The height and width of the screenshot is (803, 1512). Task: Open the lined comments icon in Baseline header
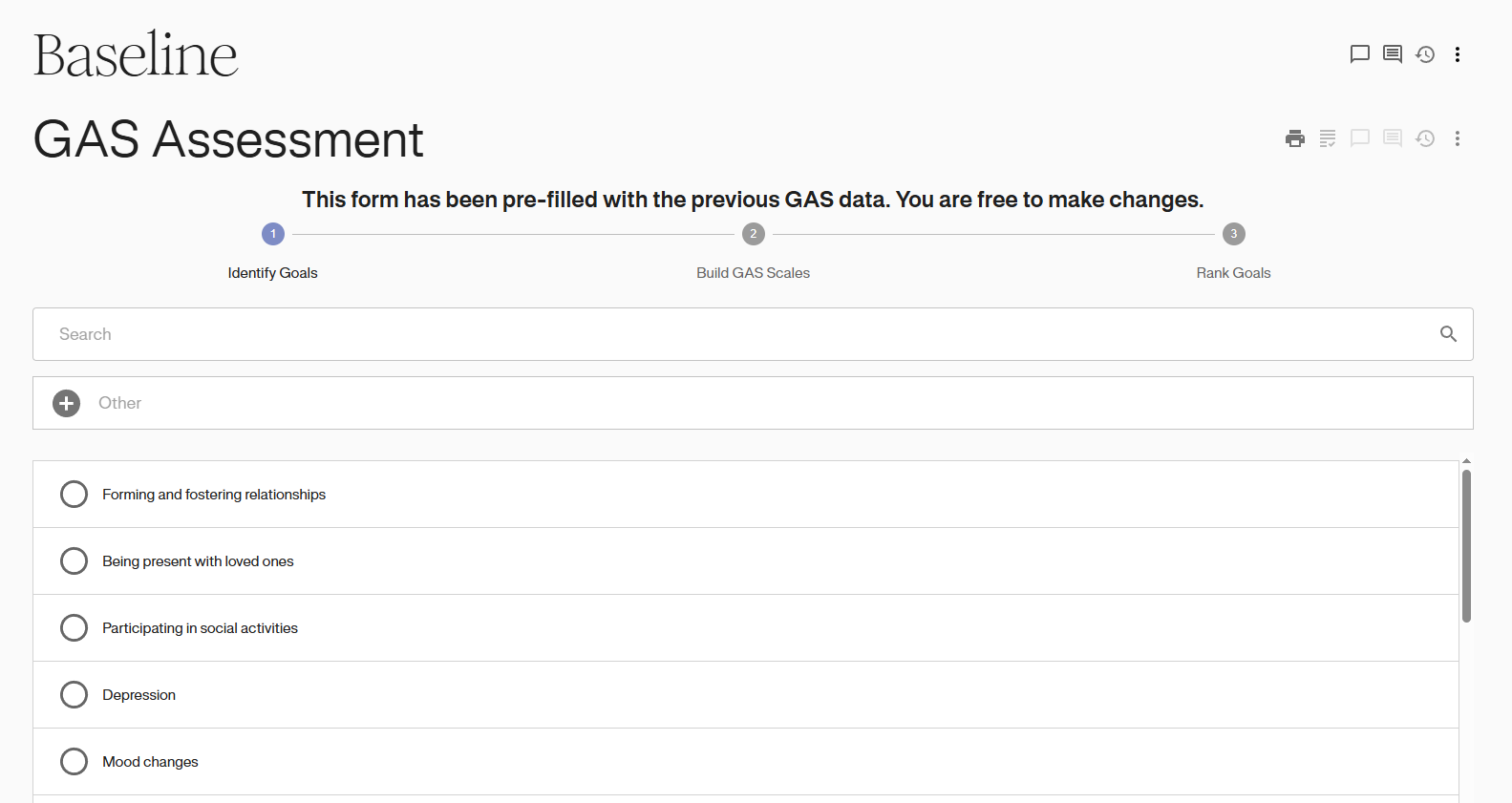1392,54
